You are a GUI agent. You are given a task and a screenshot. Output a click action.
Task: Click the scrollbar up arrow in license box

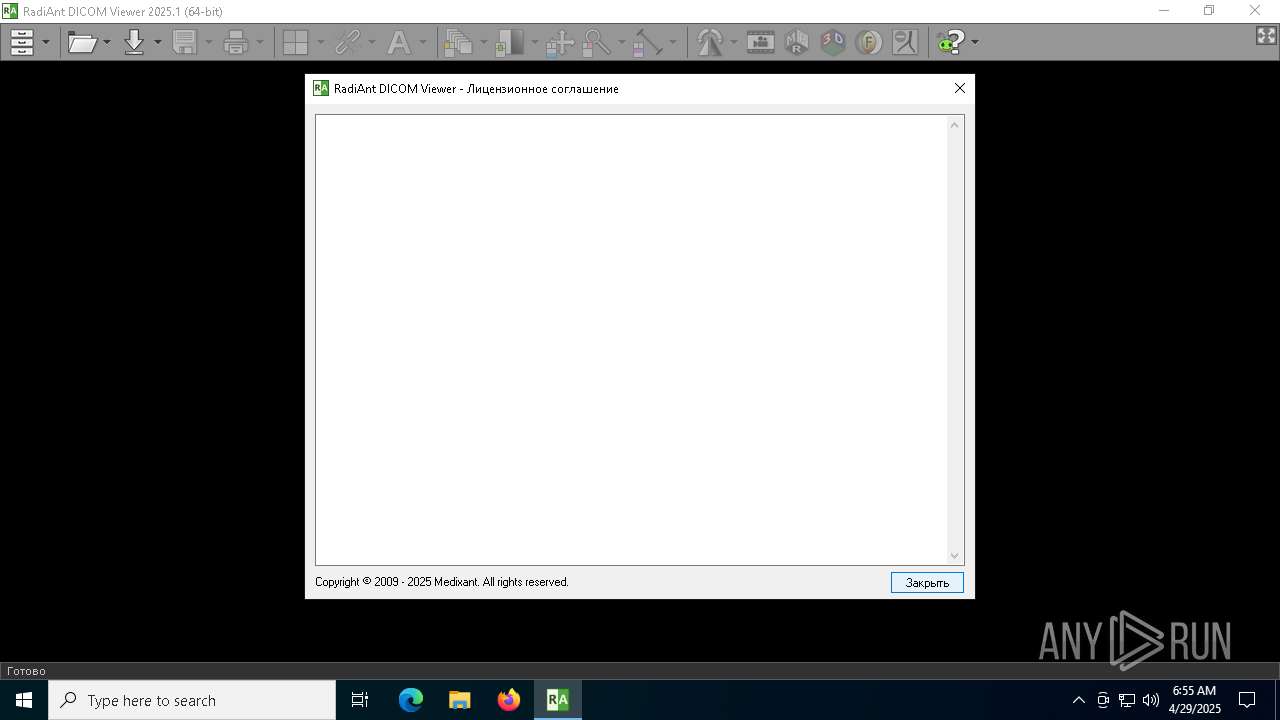(x=955, y=124)
